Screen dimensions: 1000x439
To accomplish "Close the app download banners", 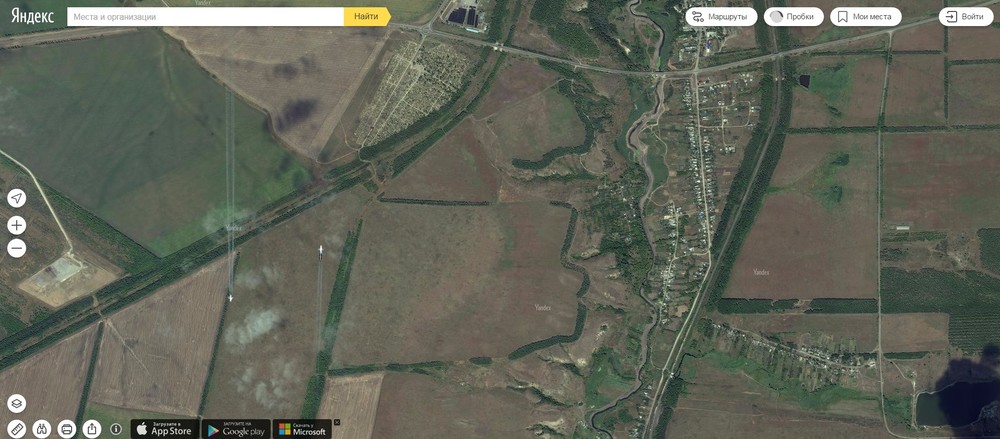I will [337, 422].
